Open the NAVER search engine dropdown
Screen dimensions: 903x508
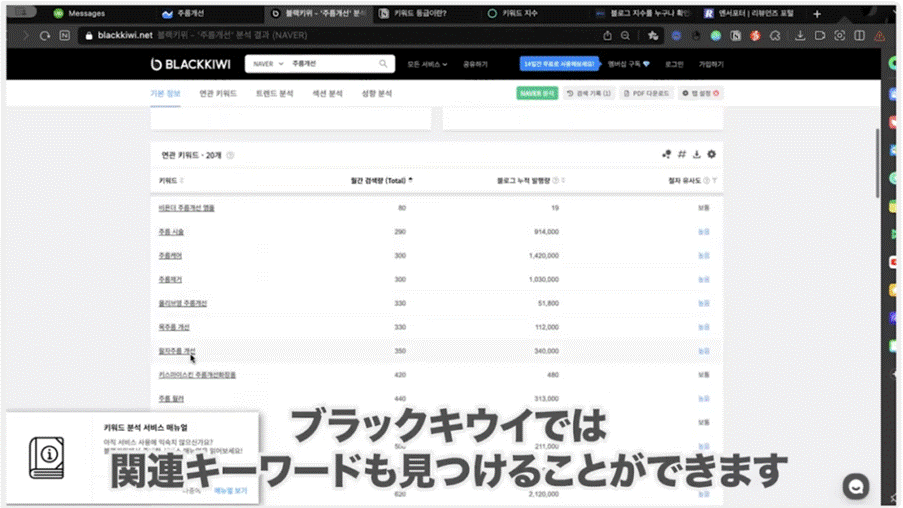point(266,64)
